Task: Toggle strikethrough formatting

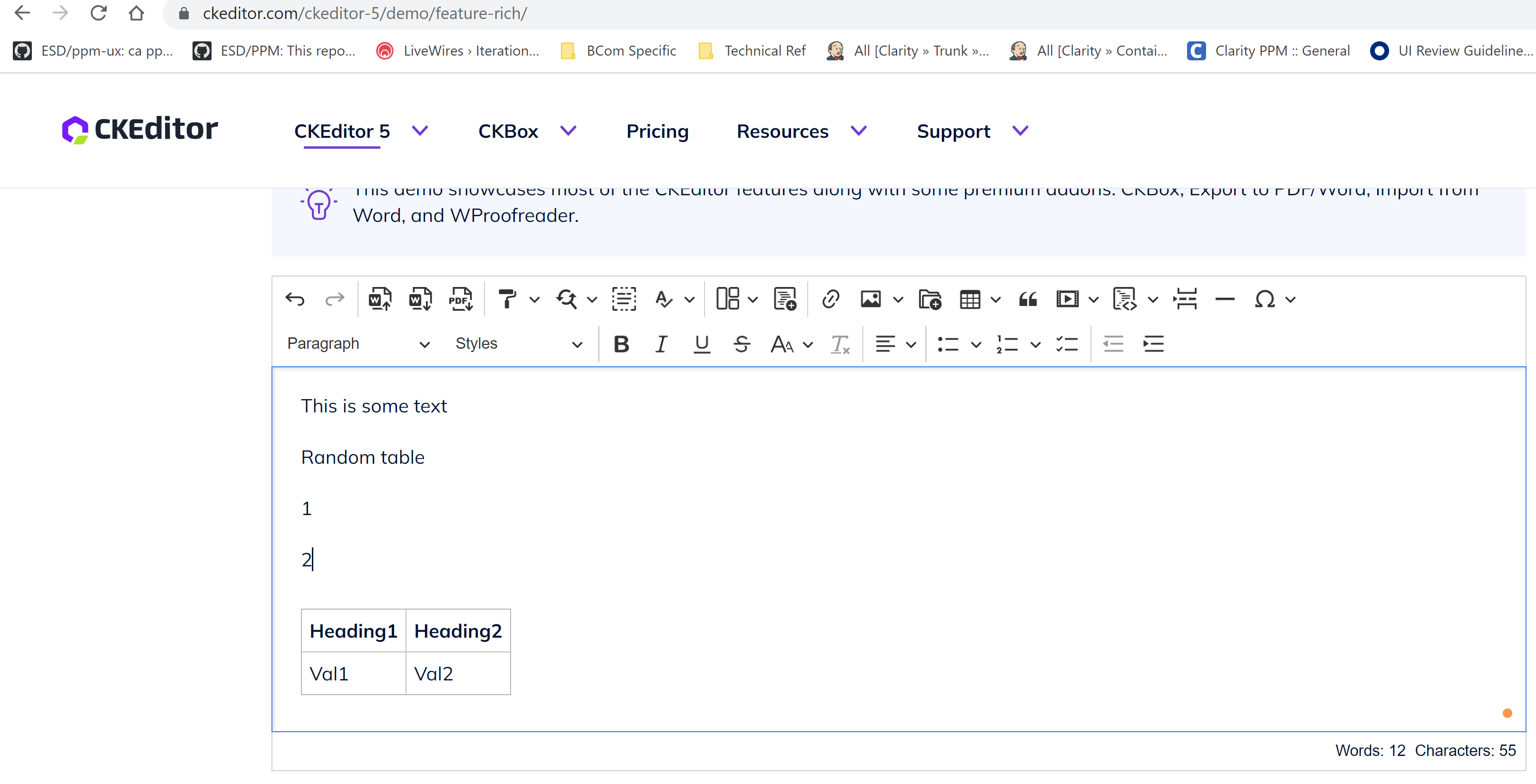Action: click(x=742, y=344)
